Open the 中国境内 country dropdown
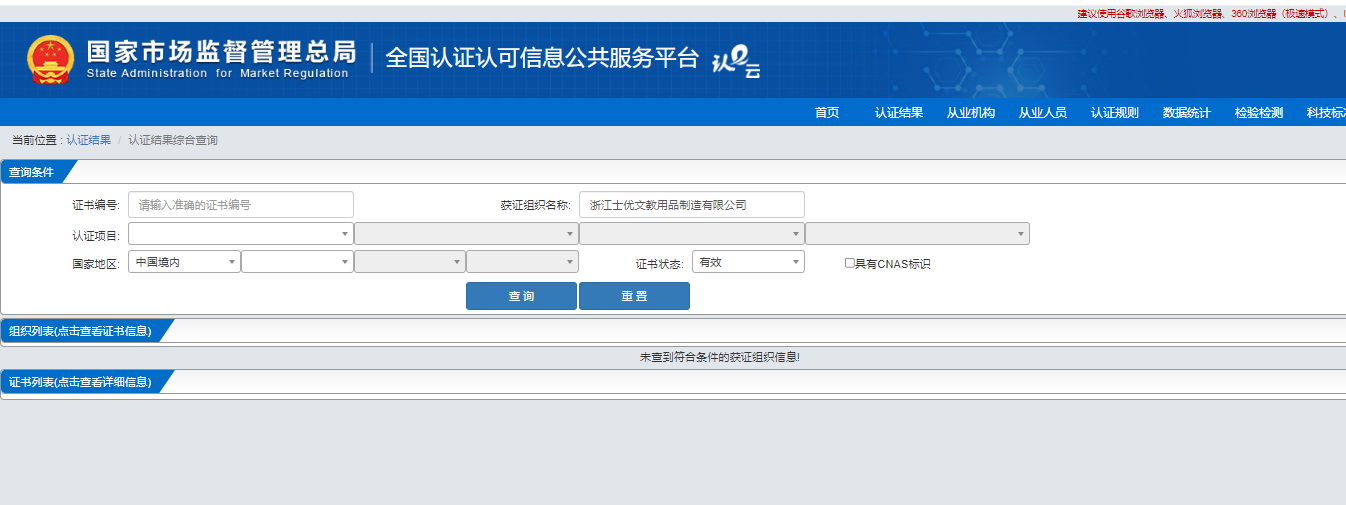The height and width of the screenshot is (505, 1346). pos(184,262)
